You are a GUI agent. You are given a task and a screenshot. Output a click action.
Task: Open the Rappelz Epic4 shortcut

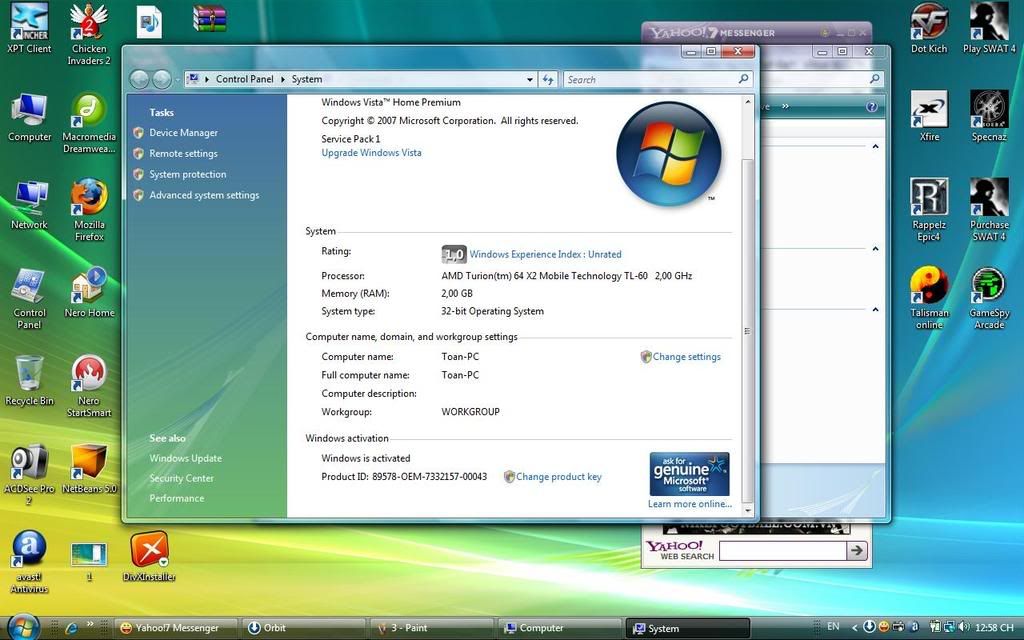pos(929,210)
